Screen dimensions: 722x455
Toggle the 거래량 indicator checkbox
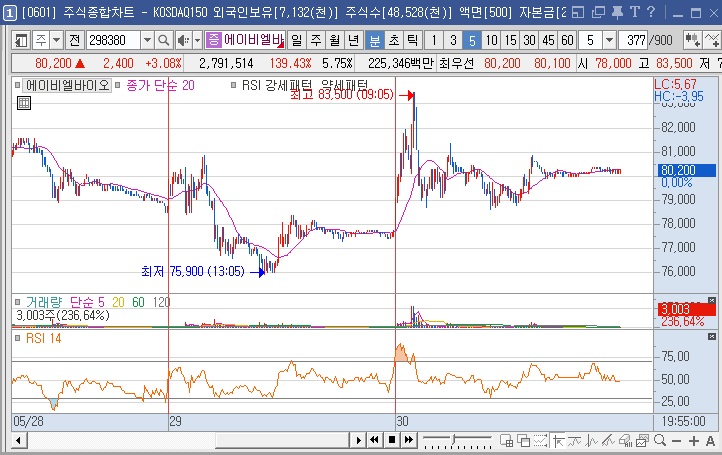pos(17,302)
